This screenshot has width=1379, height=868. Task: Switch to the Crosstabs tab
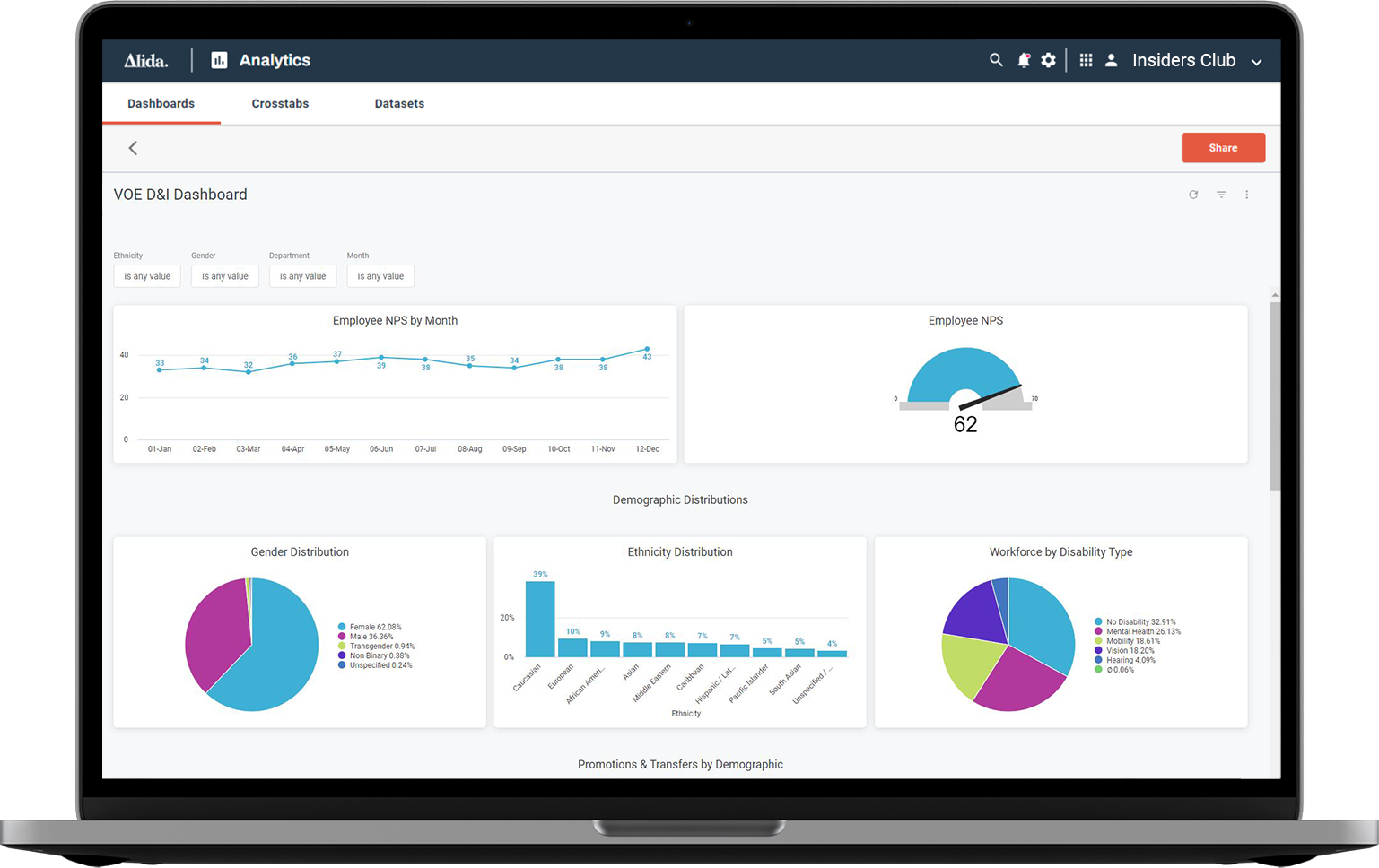click(280, 104)
